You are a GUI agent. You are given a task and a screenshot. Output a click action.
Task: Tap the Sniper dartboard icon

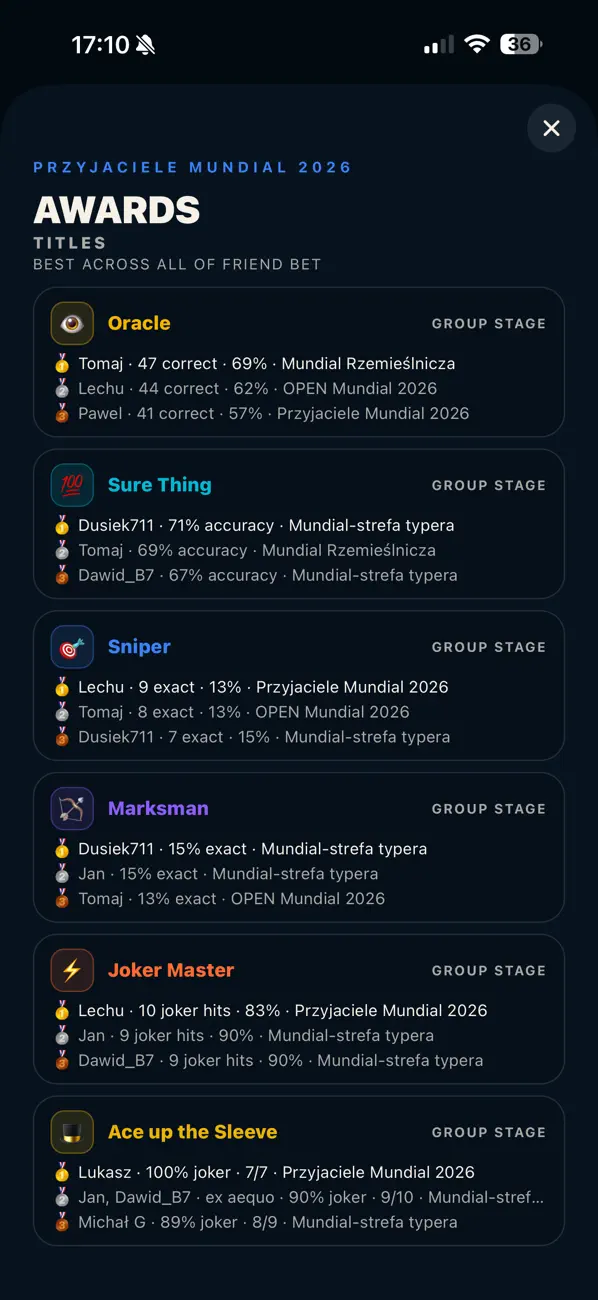72,647
